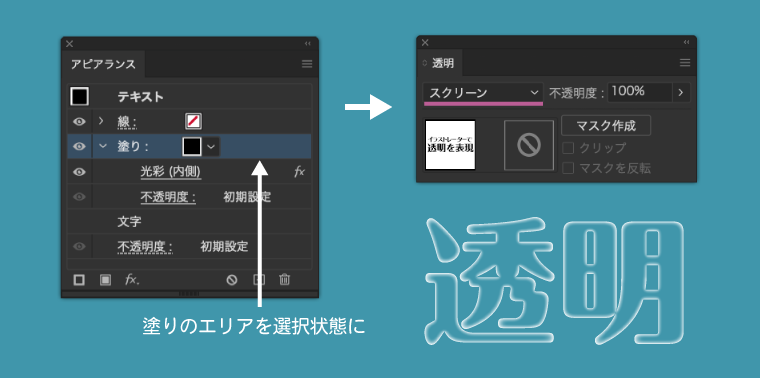Collapse the Transparency panel with double arrows

[686, 42]
